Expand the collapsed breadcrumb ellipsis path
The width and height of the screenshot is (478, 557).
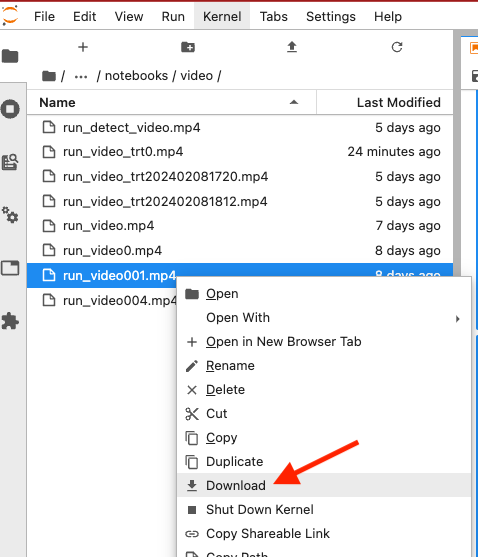pyautogui.click(x=81, y=76)
